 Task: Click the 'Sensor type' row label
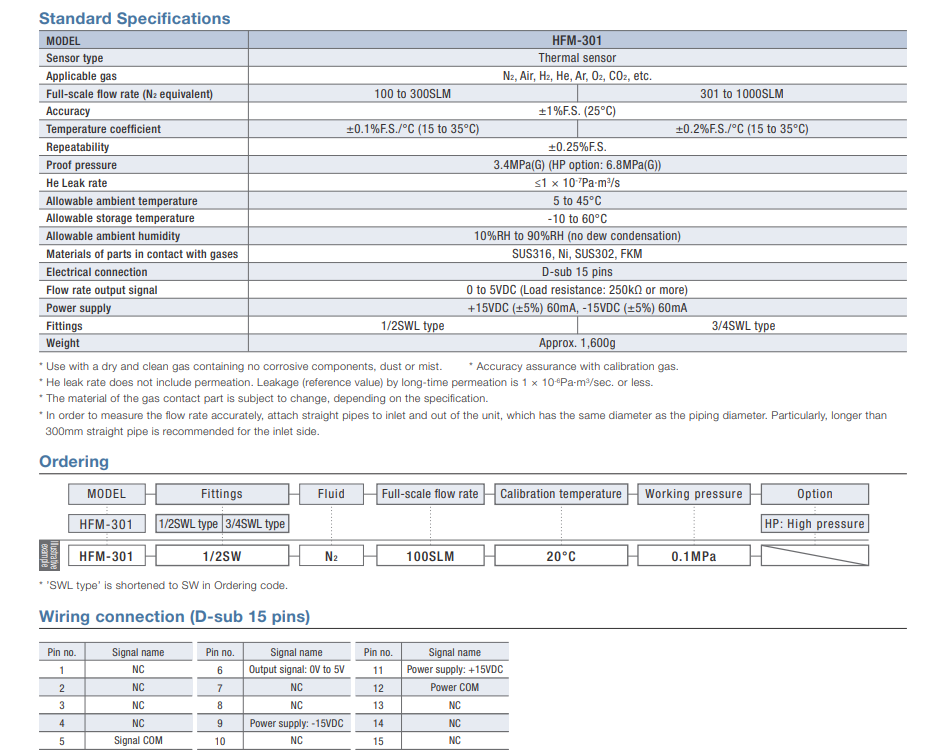point(74,58)
